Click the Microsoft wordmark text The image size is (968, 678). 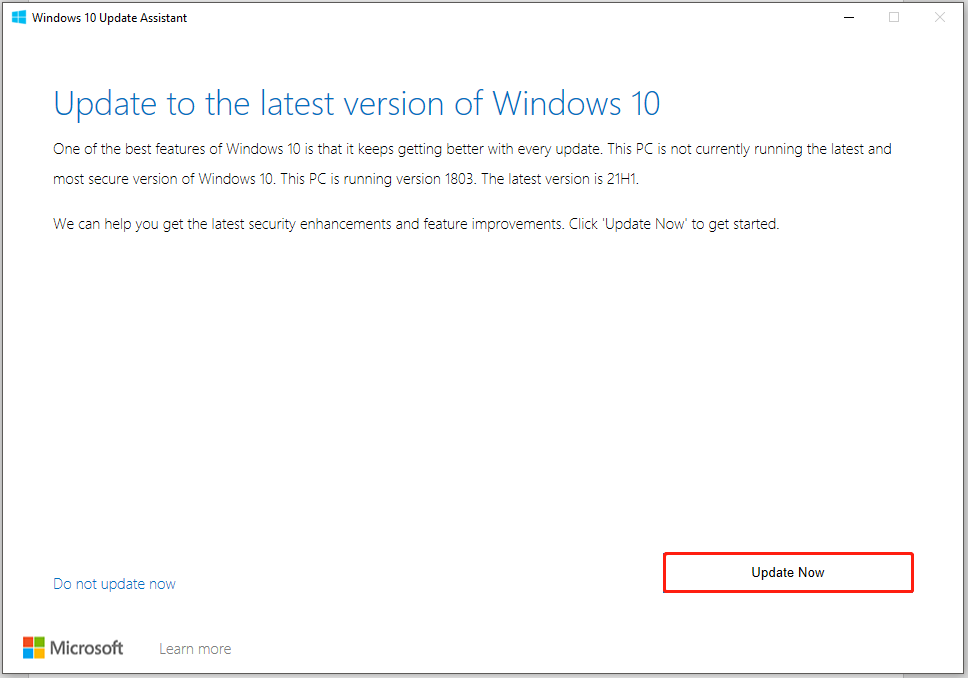click(87, 648)
